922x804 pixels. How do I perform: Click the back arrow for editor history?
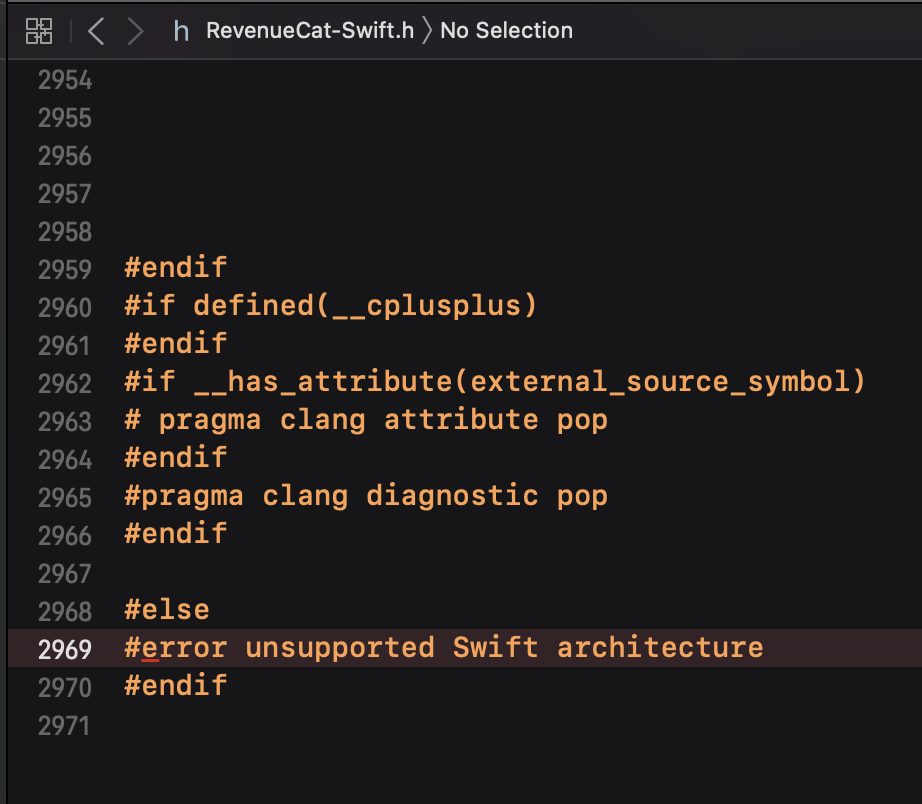tap(95, 30)
